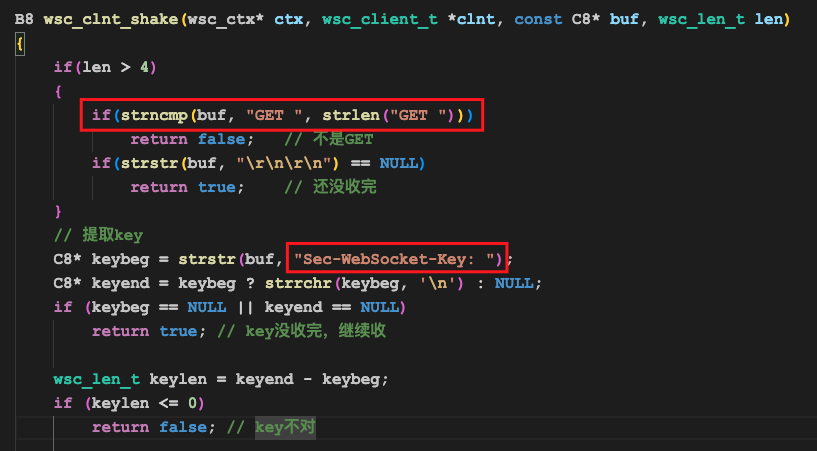
Task: Place cursor on the if(len > 4) condition
Action: pyautogui.click(x=105, y=67)
